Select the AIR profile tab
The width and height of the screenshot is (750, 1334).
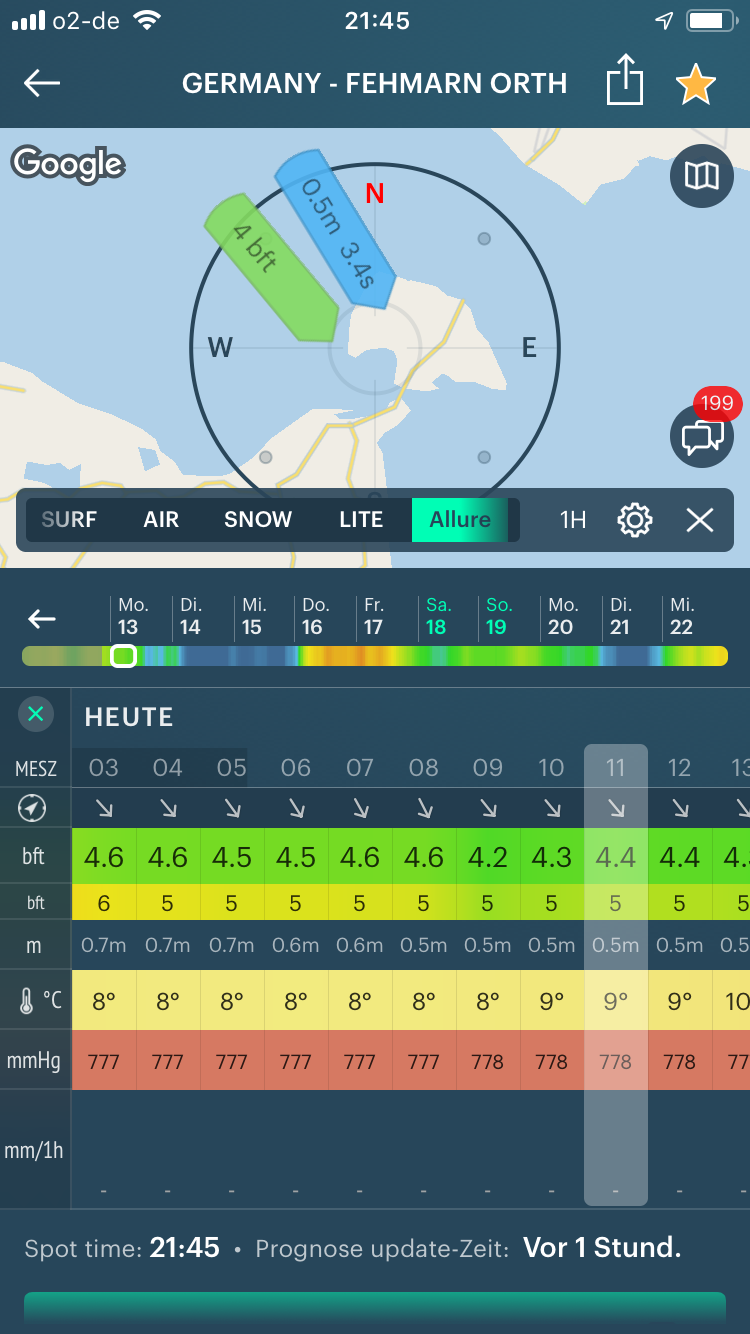pos(161,520)
